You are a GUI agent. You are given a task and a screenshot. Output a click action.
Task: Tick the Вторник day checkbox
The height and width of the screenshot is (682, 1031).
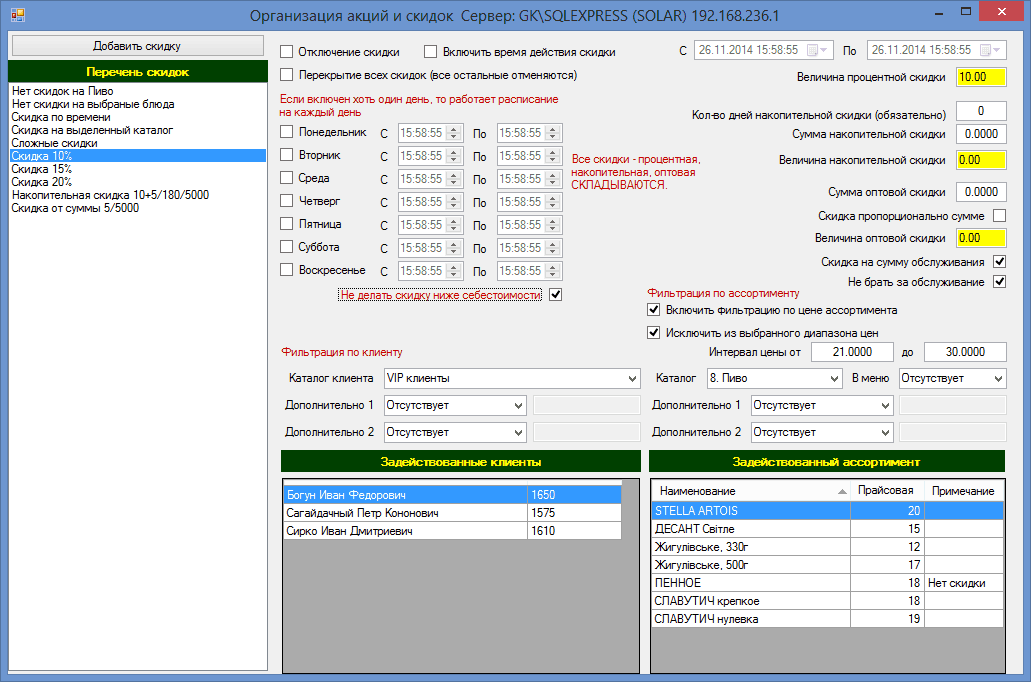[287, 155]
